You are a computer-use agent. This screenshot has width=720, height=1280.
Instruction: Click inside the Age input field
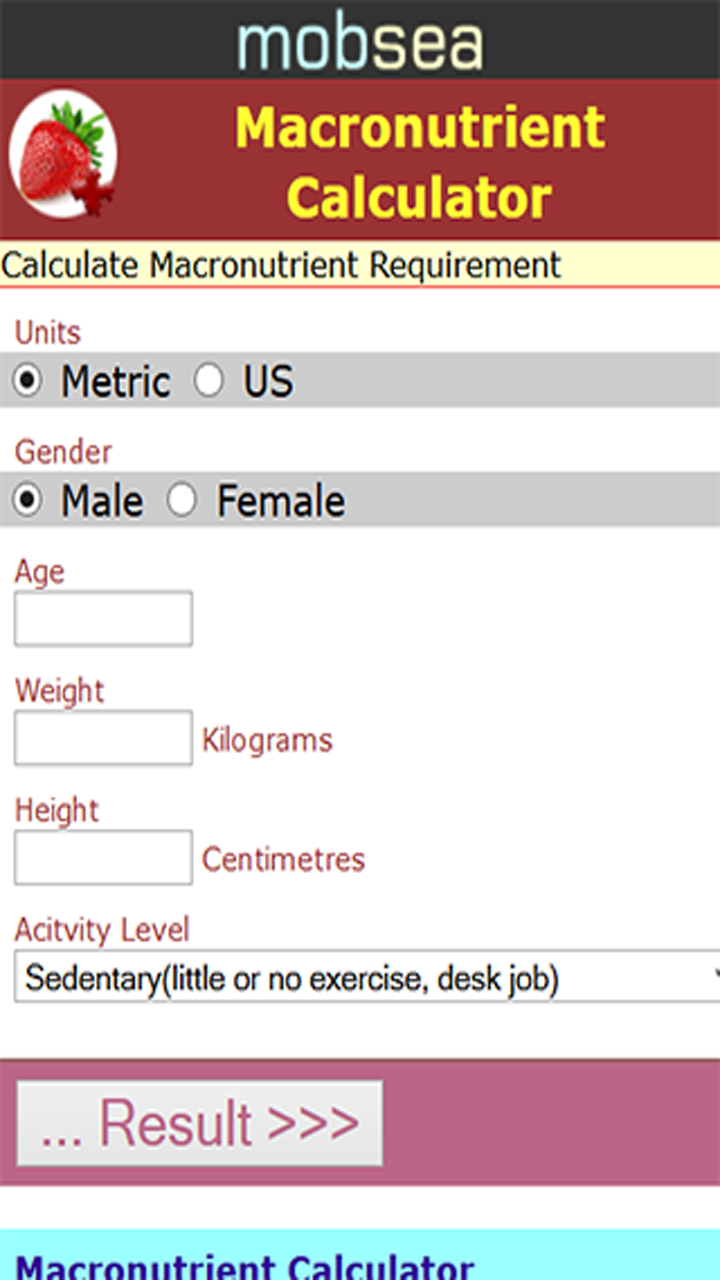pos(102,618)
